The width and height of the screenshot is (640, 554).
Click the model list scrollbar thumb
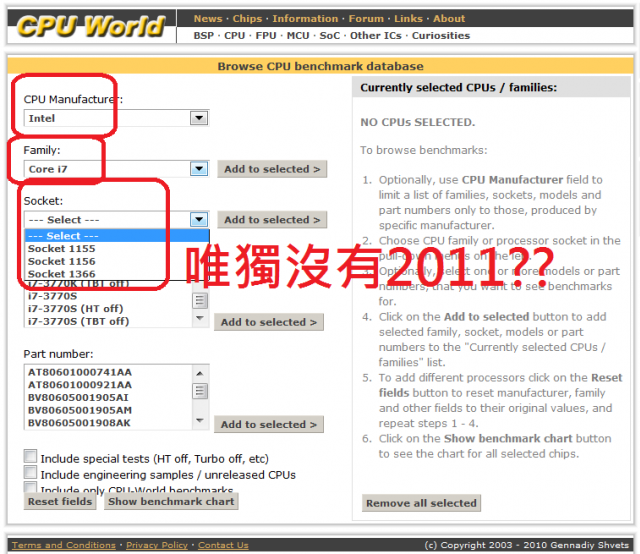[200, 301]
